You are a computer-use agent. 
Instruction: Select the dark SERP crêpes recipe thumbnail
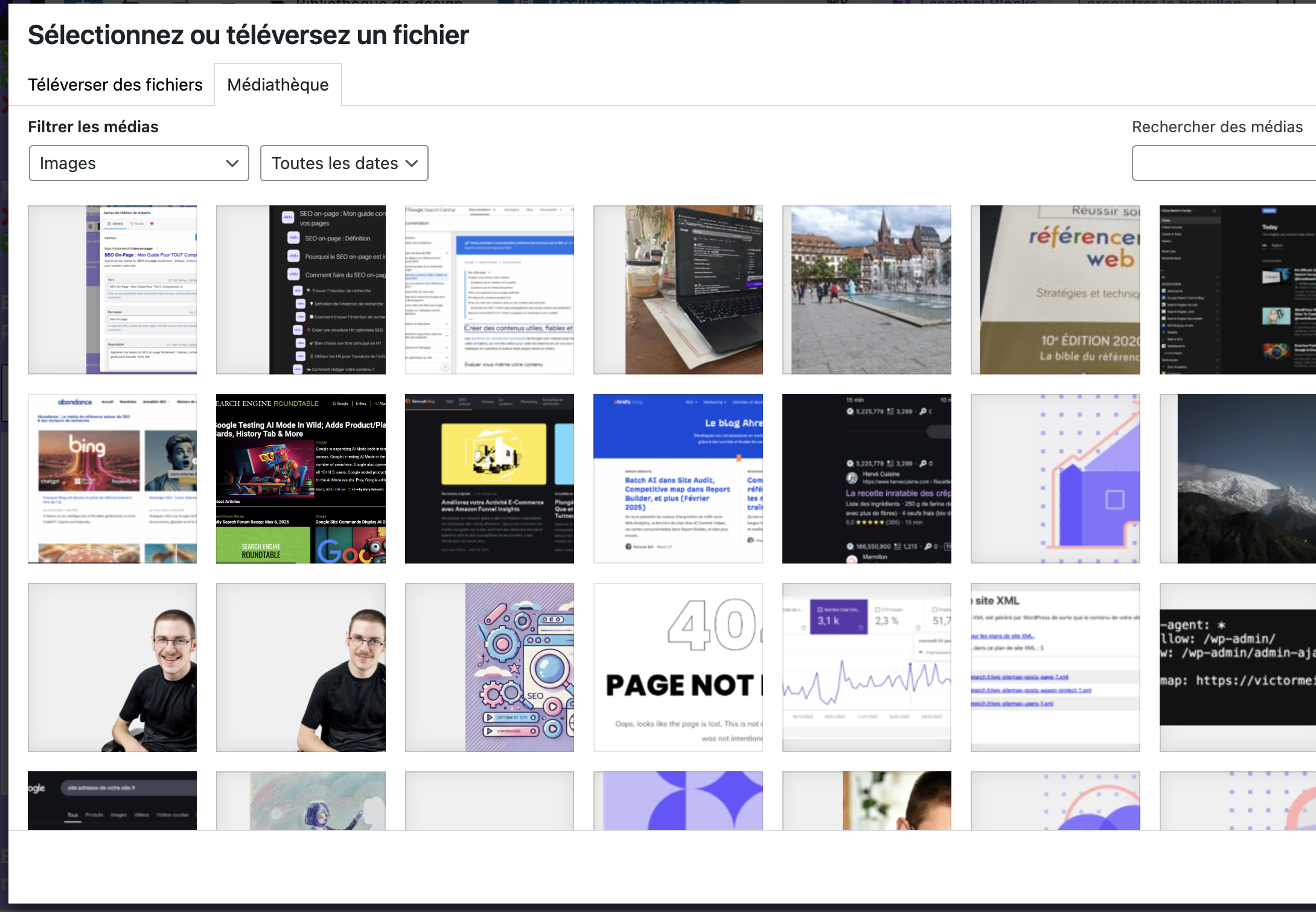pyautogui.click(x=867, y=479)
